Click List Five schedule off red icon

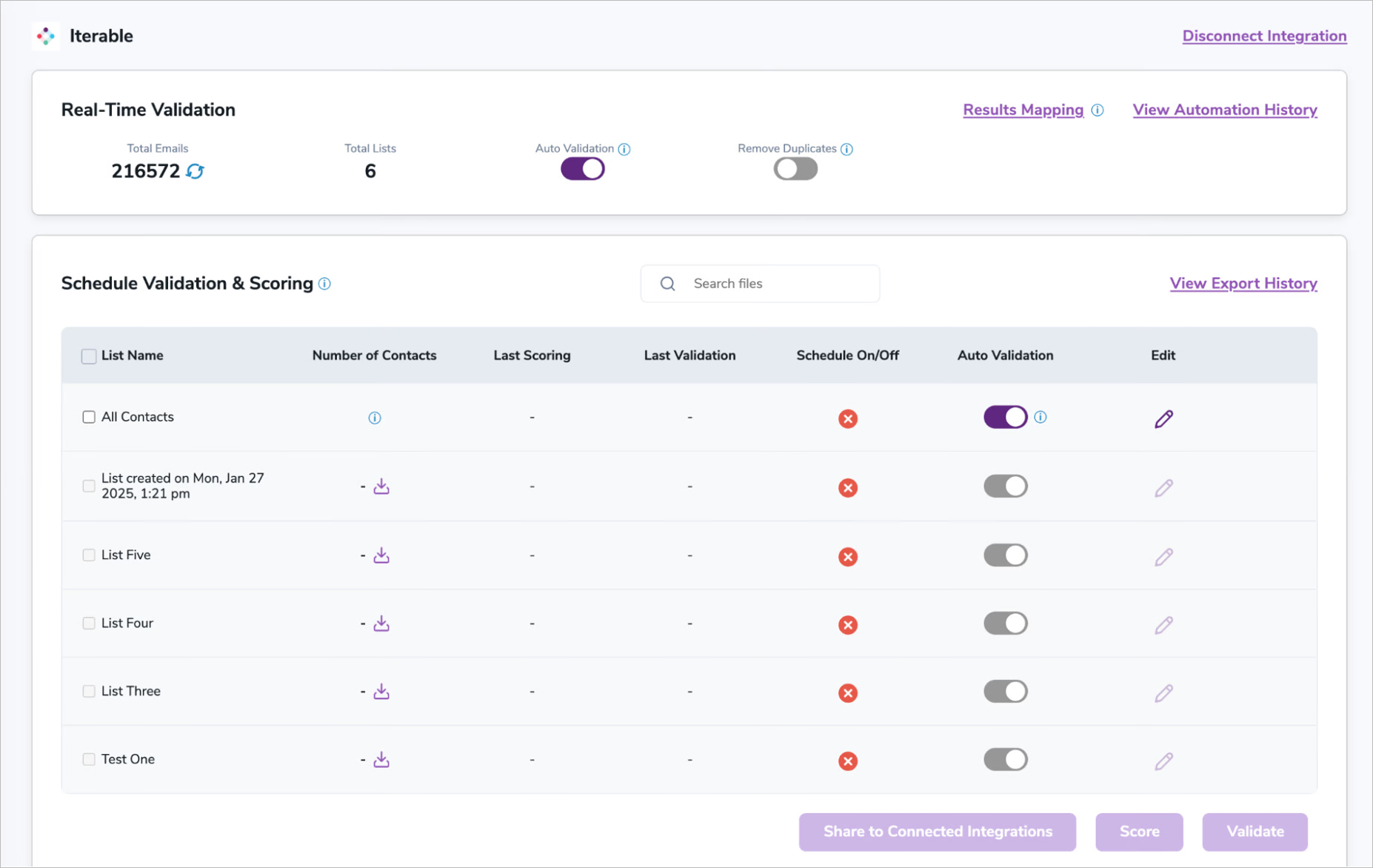click(x=848, y=557)
